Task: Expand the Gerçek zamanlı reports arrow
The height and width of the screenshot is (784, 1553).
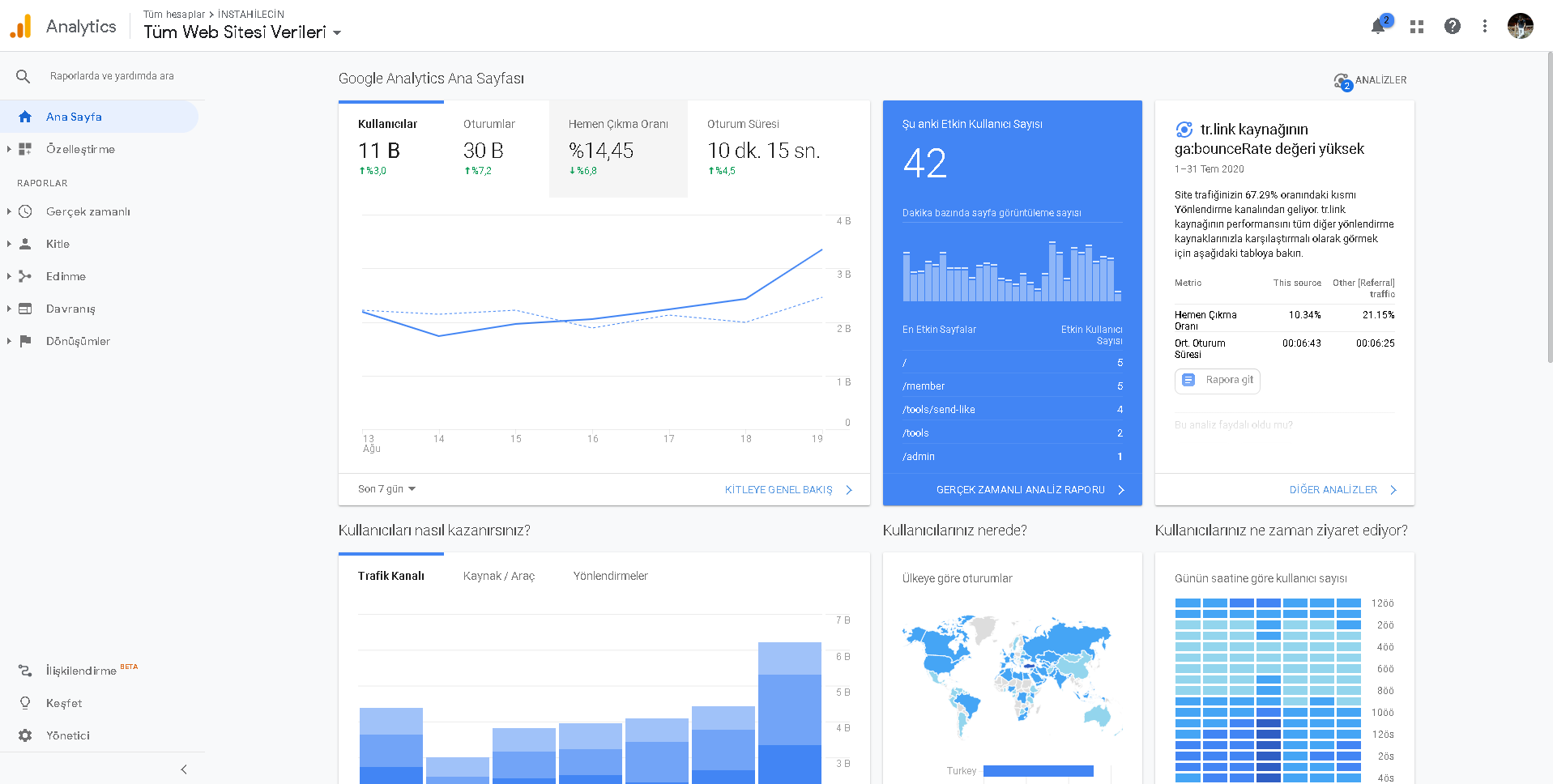Action: click(9, 211)
